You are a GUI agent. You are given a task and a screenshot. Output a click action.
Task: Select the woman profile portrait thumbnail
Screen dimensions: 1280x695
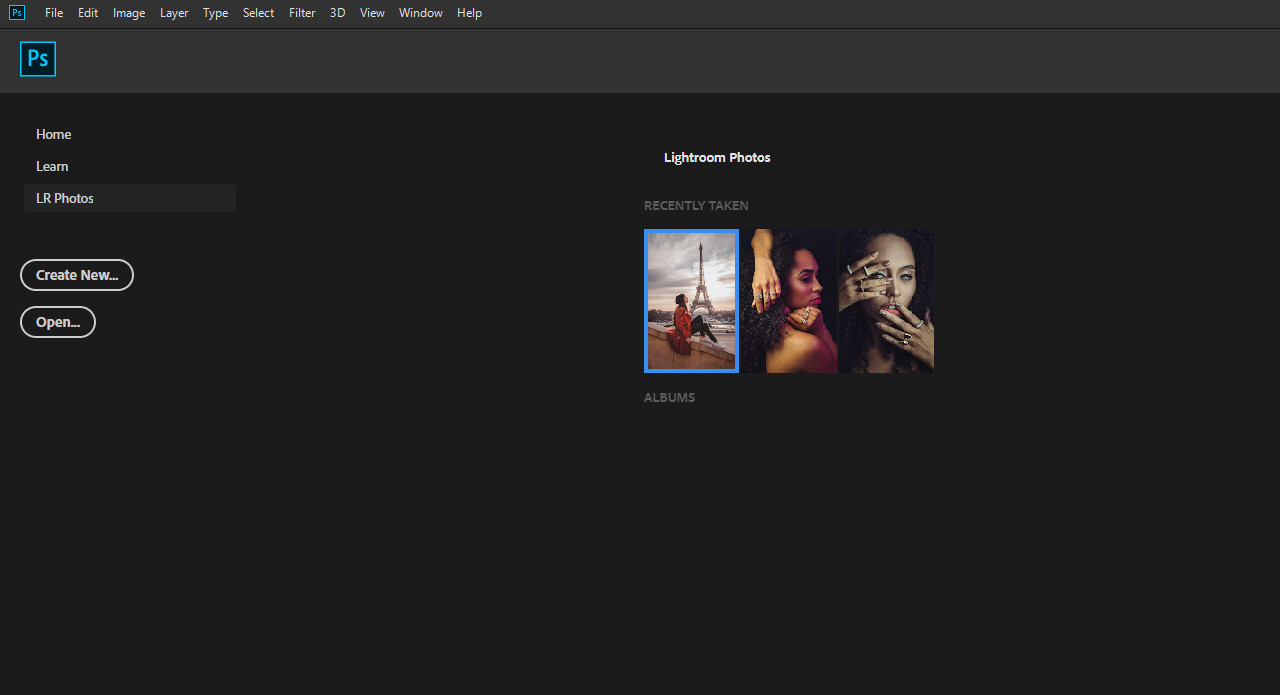pyautogui.click(x=788, y=301)
